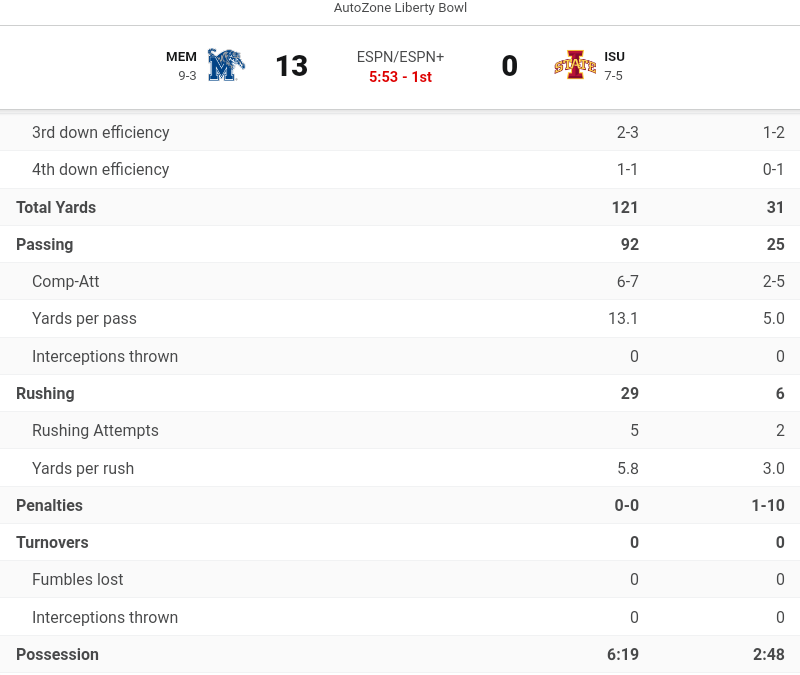Click the Rushing Attempts row label
This screenshot has width=800, height=675.
click(95, 431)
